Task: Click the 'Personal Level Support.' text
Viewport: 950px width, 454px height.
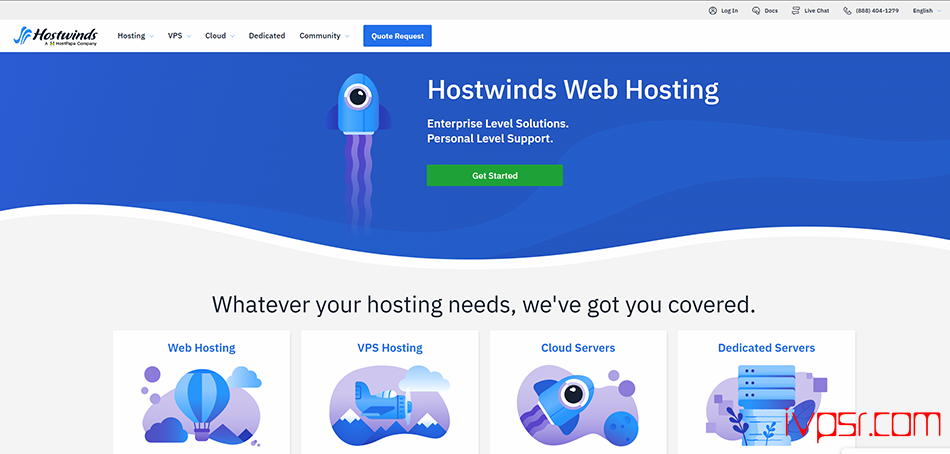Action: tap(490, 139)
